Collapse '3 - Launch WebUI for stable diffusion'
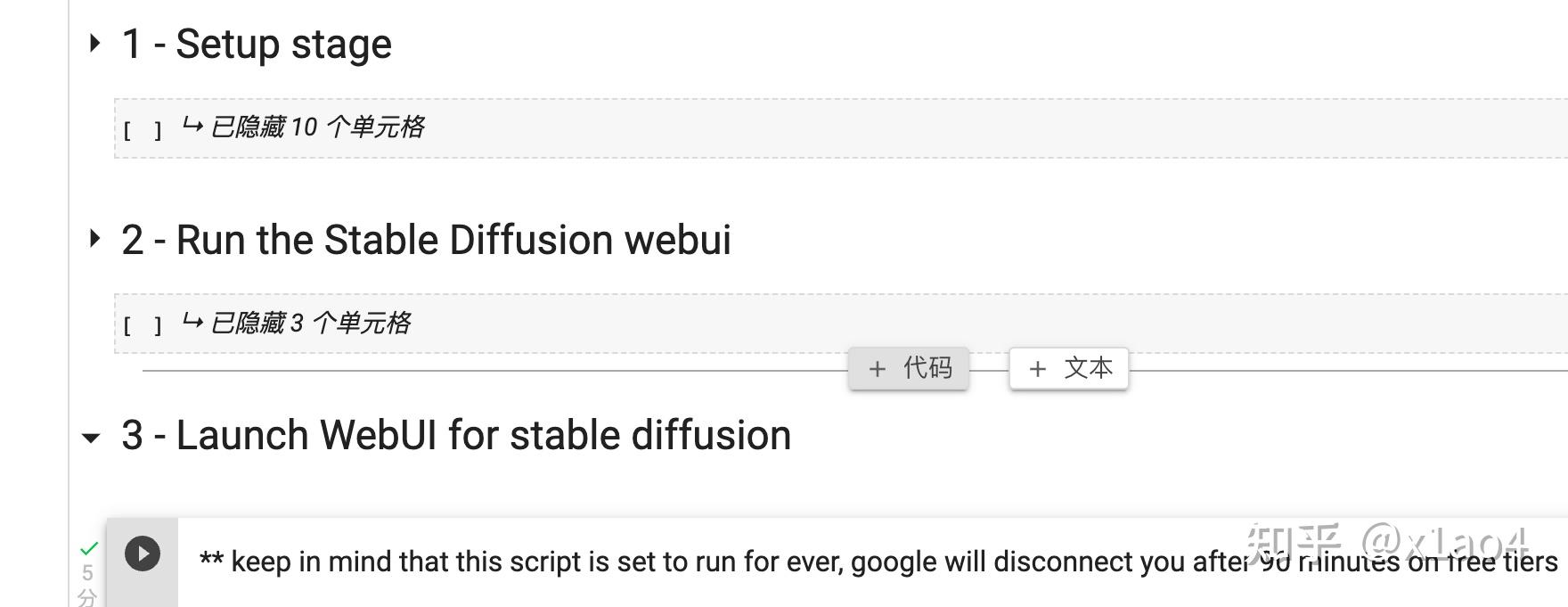Image resolution: width=1568 pixels, height=607 pixels. pos(92,439)
